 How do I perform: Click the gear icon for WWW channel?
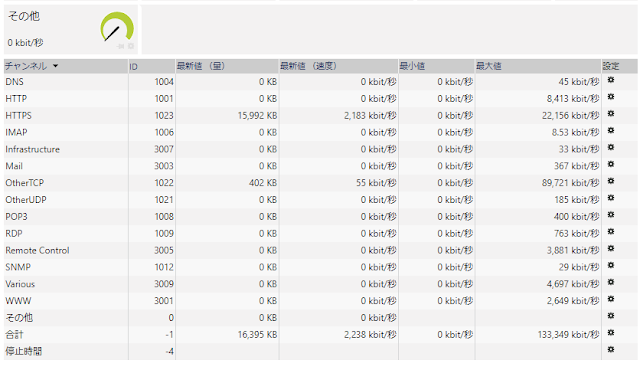tap(611, 299)
